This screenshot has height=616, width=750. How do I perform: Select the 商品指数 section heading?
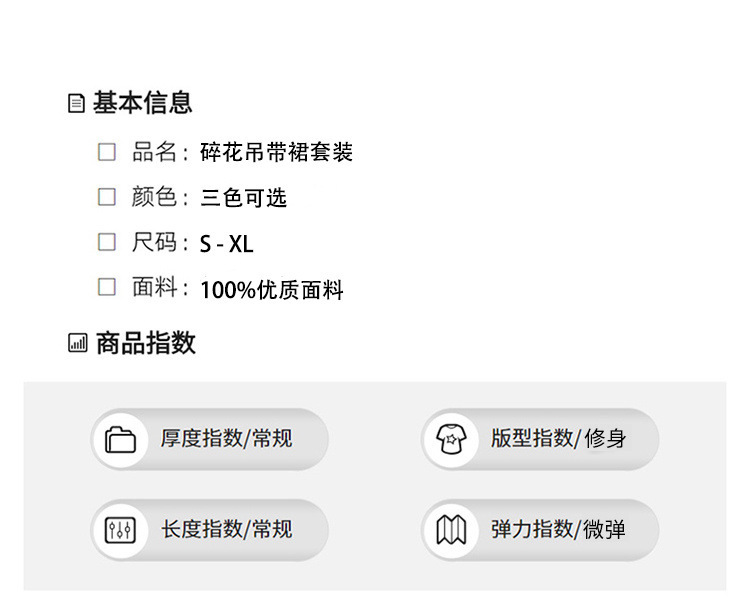click(x=146, y=344)
